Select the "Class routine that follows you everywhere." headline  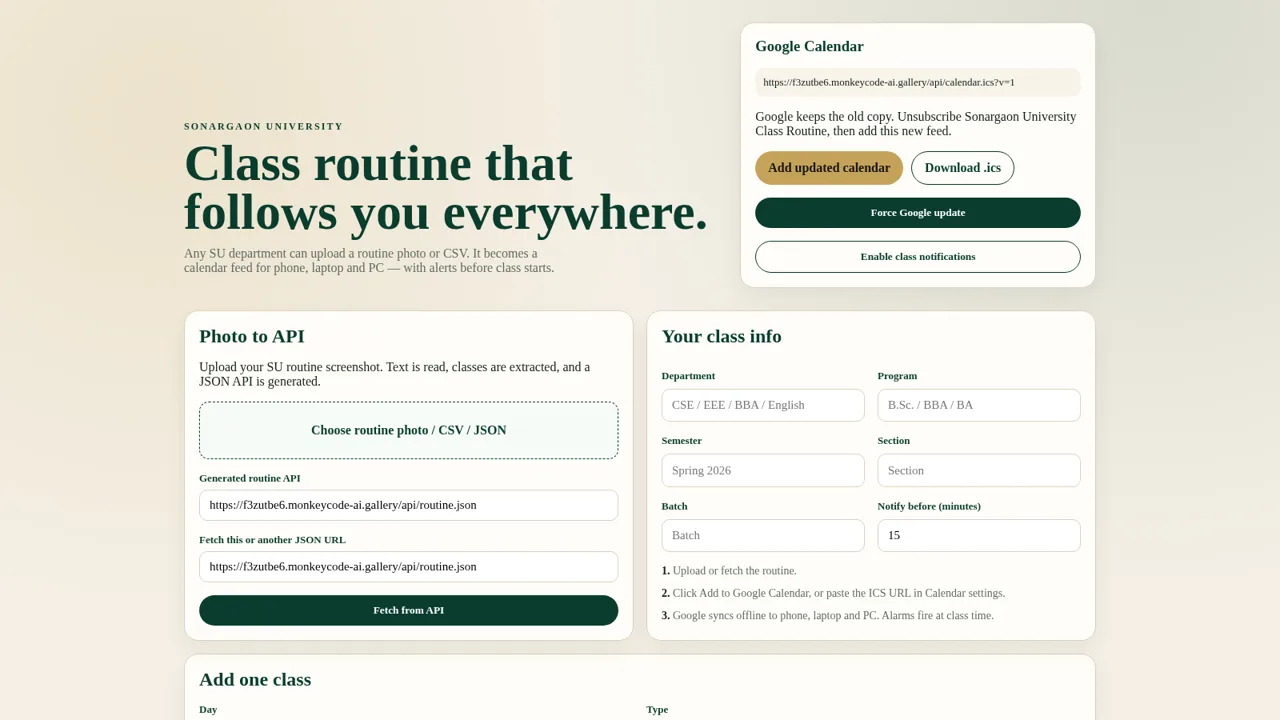pos(446,188)
